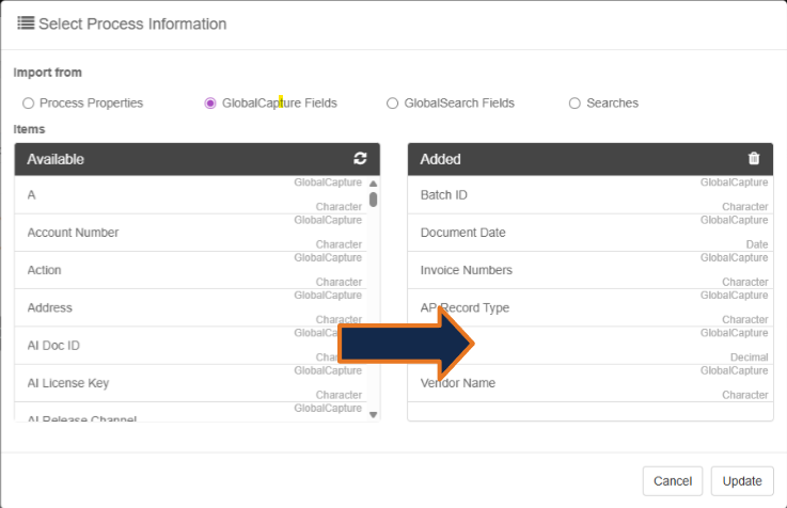Select 'Address' in Available list
Image resolution: width=787 pixels, height=508 pixels.
191,308
